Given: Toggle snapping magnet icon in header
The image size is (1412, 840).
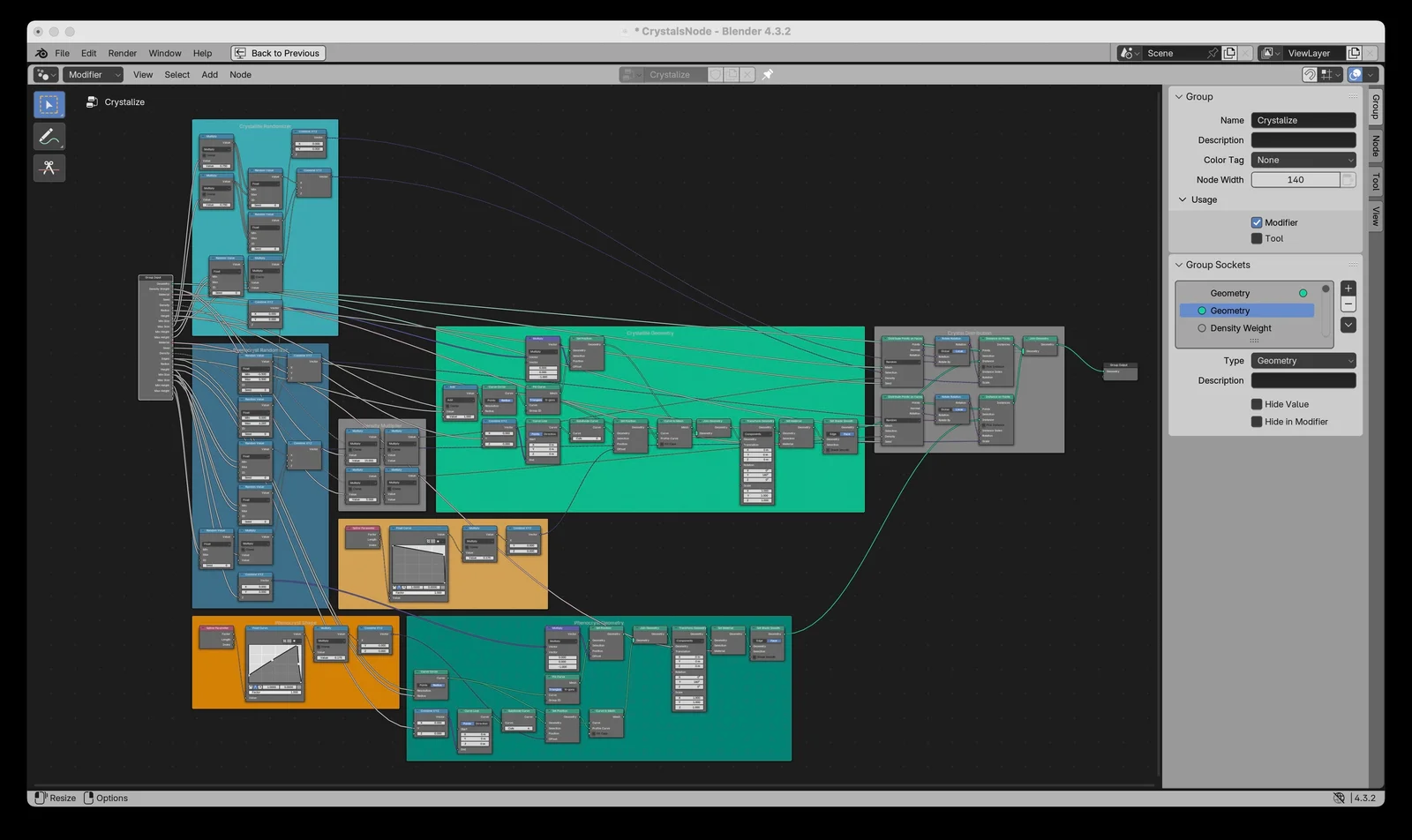Looking at the screenshot, I should pos(1309,74).
